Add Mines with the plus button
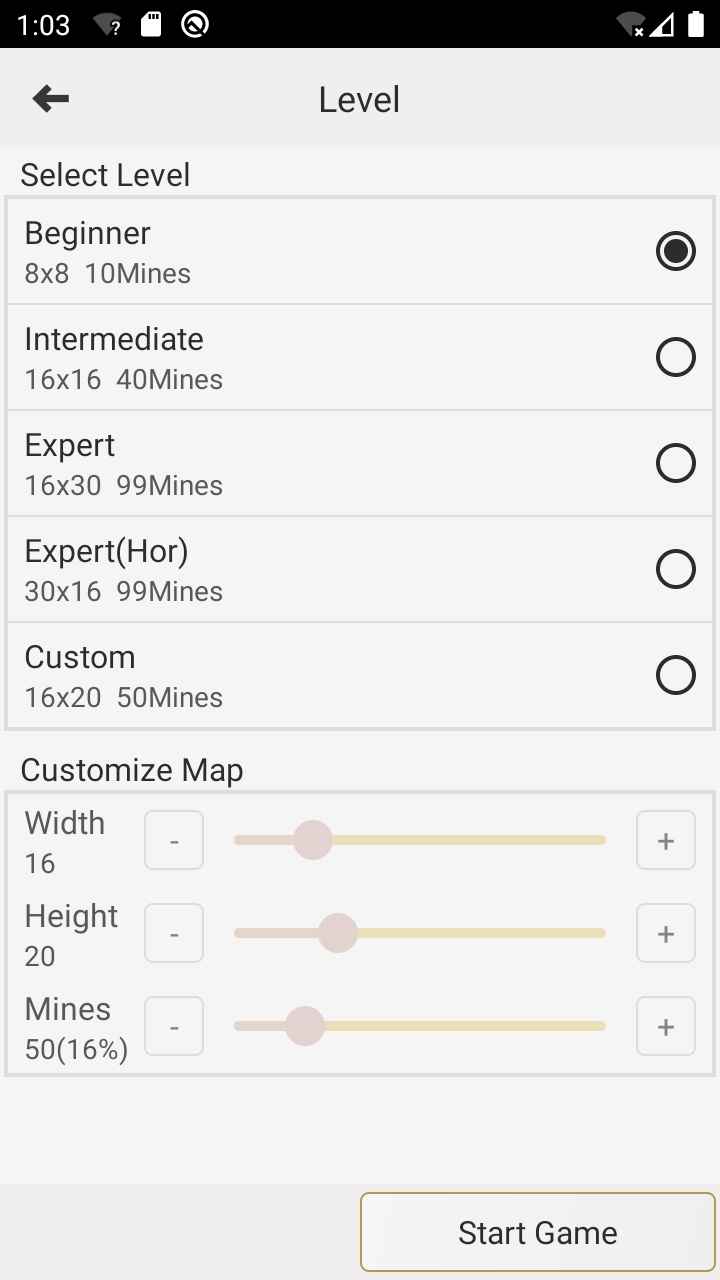 click(666, 1027)
